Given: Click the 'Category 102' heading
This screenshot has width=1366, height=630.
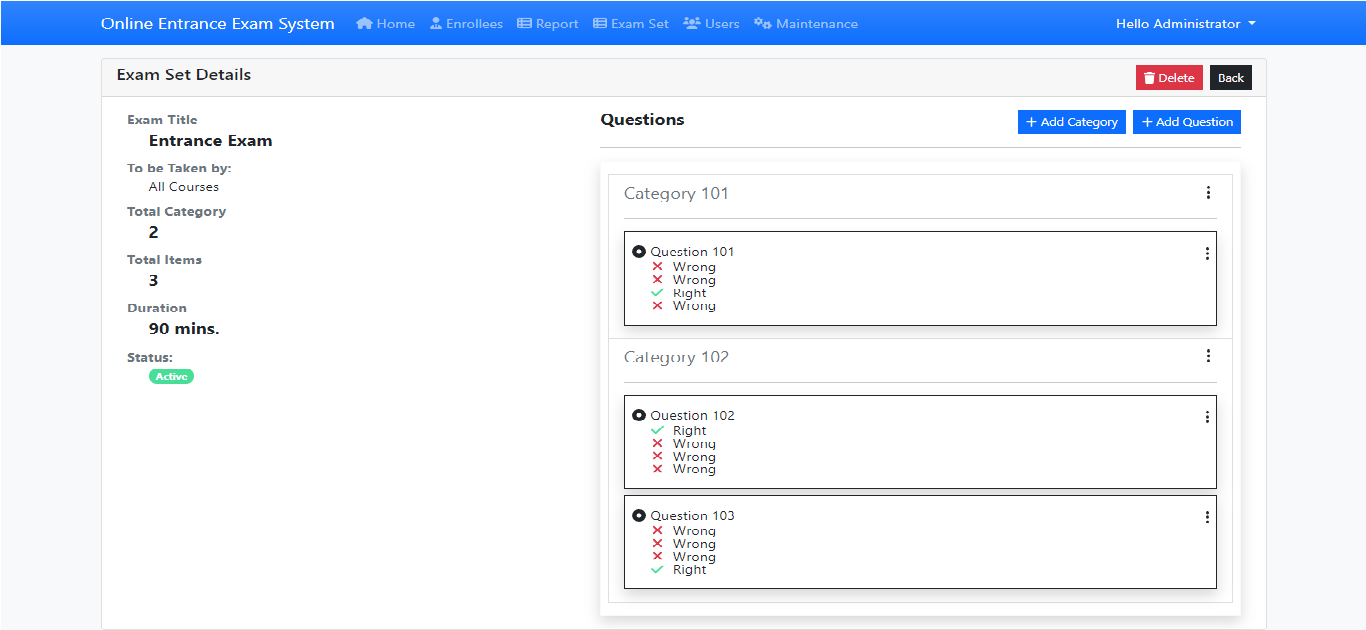Looking at the screenshot, I should click(x=676, y=357).
